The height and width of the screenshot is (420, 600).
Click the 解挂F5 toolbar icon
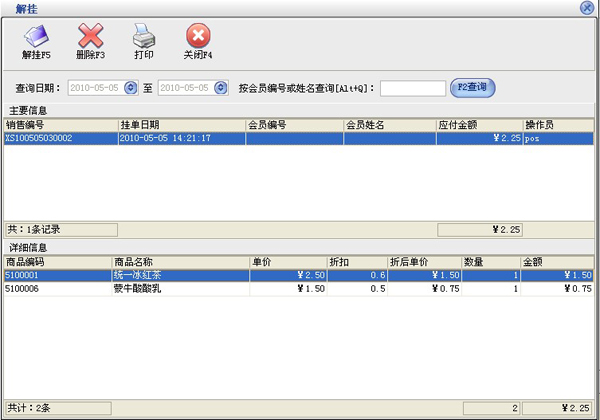pos(36,39)
